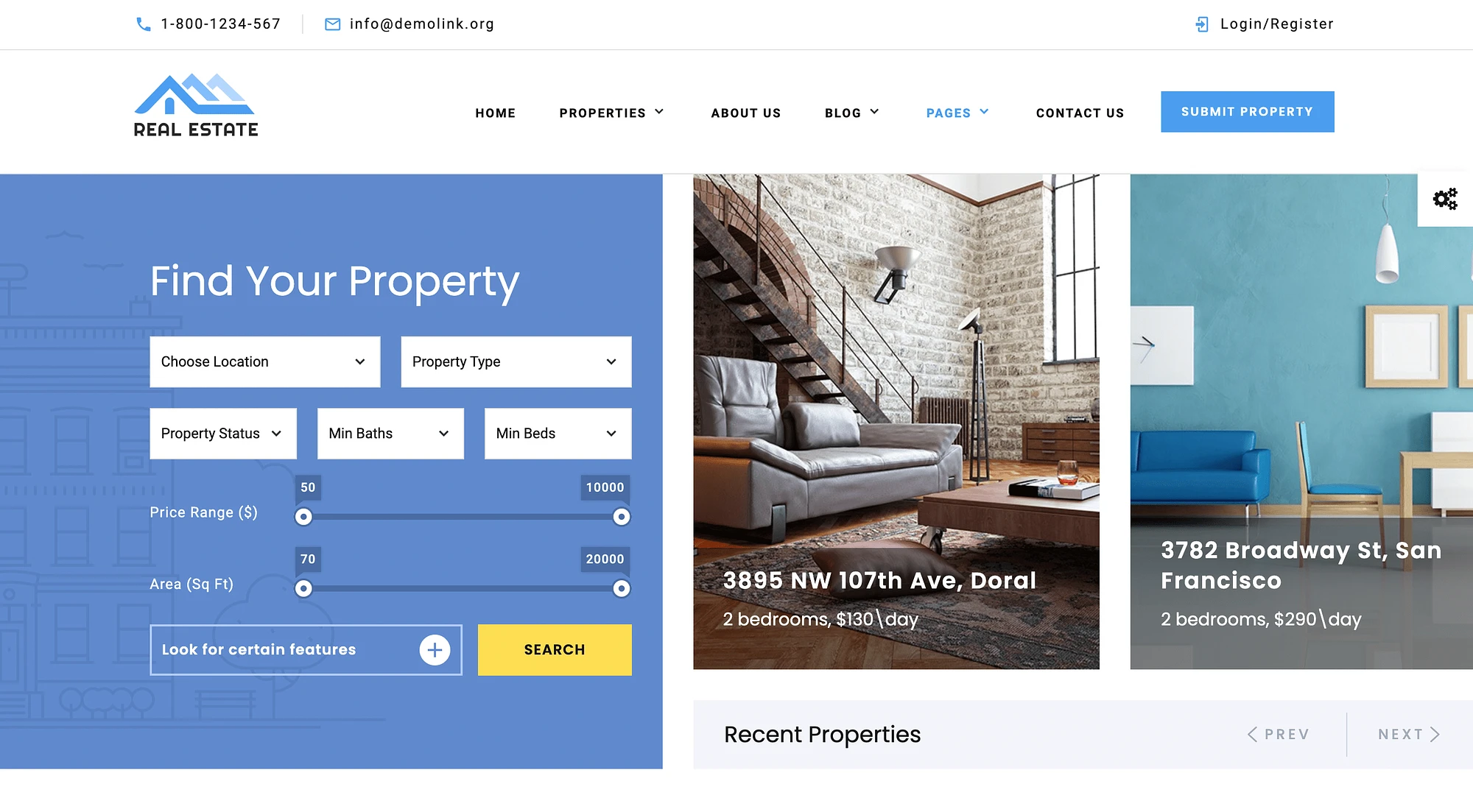Expand the Choose Location dropdown
This screenshot has height=812, width=1473.
[264, 361]
